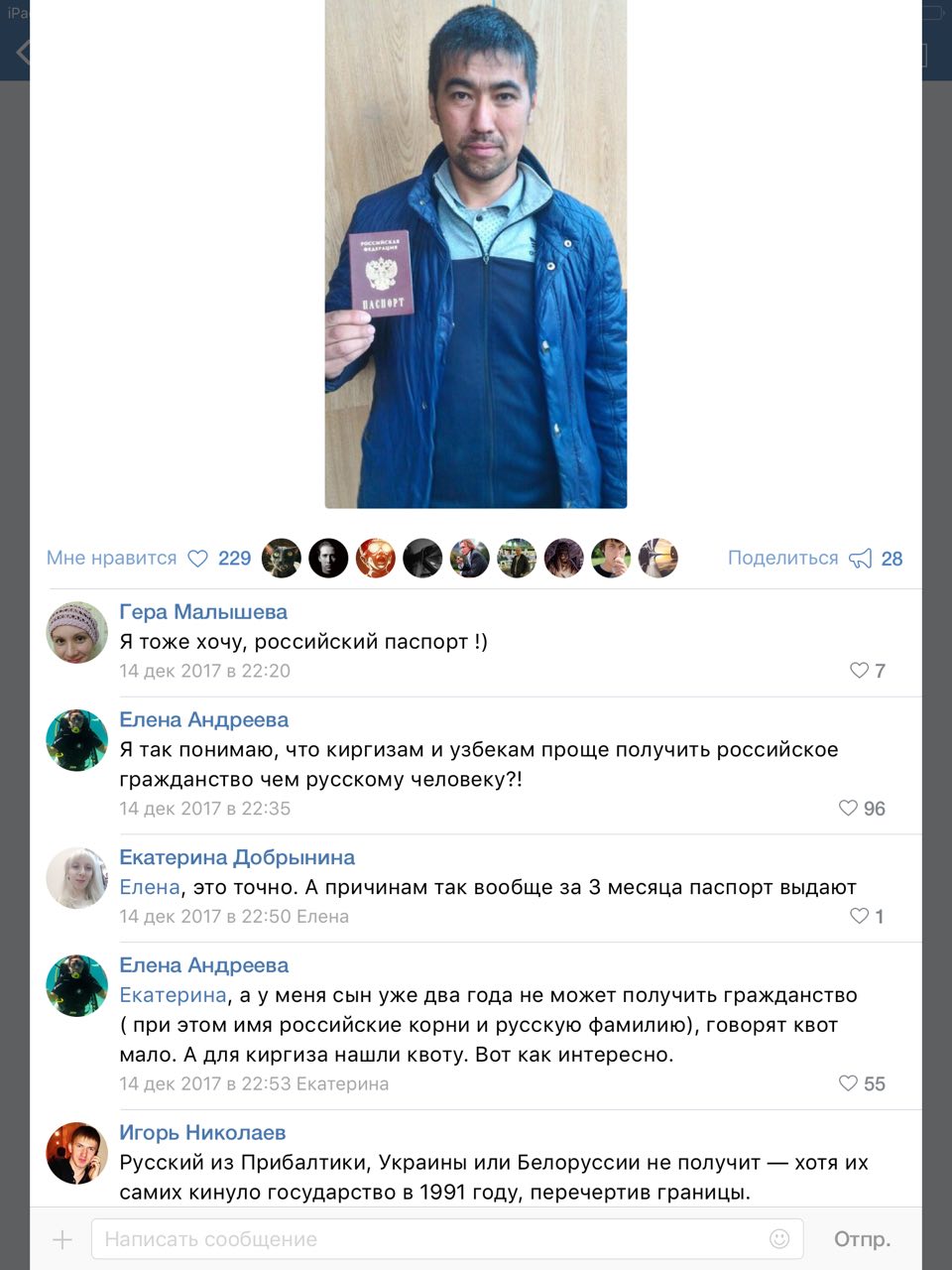Open Гера Малышева's profile avatar
Screen dimensions: 952x1270
(77, 632)
